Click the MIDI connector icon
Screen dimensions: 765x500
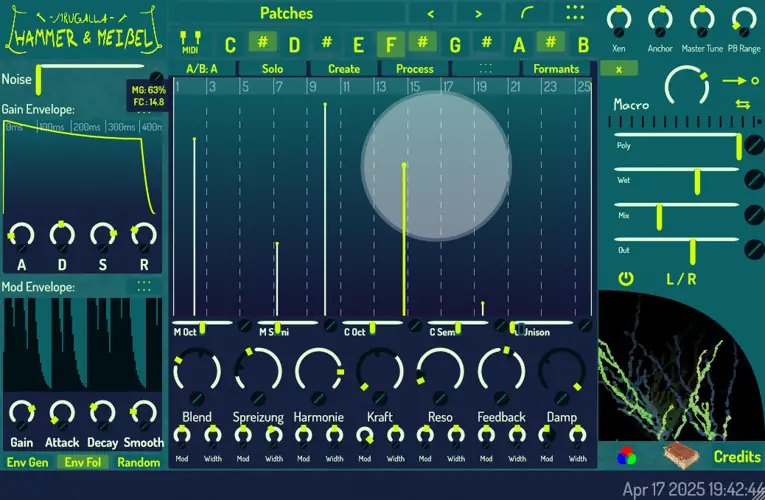point(190,42)
